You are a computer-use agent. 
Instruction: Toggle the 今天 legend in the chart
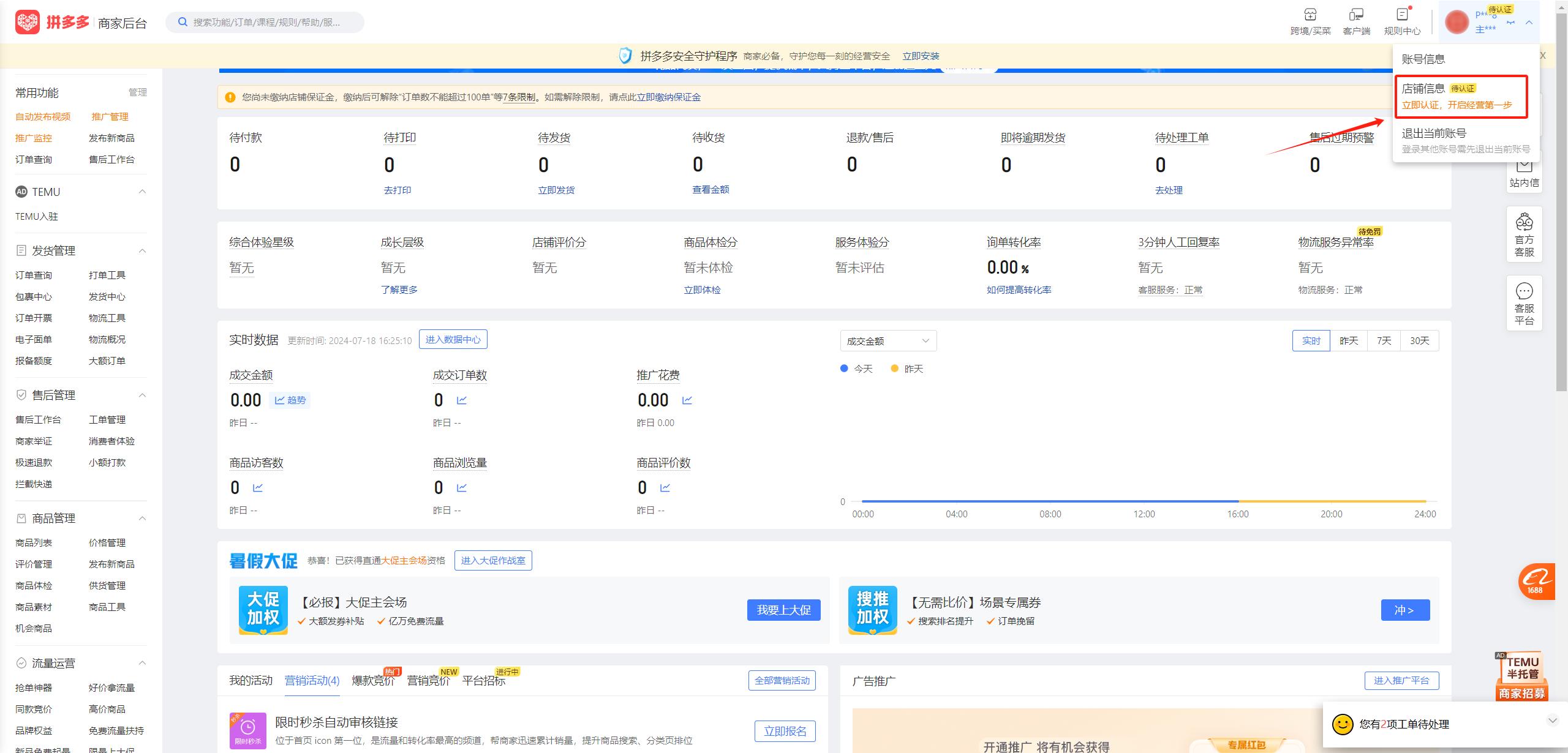[856, 368]
